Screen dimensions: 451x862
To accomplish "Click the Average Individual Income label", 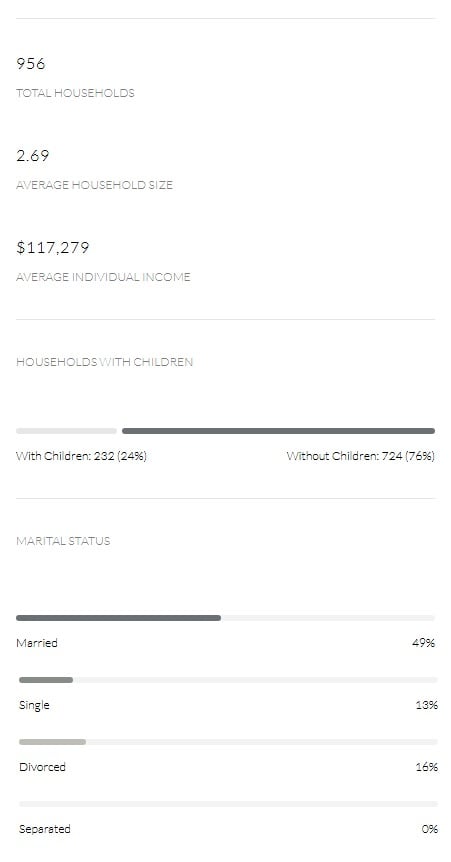I will click(103, 277).
